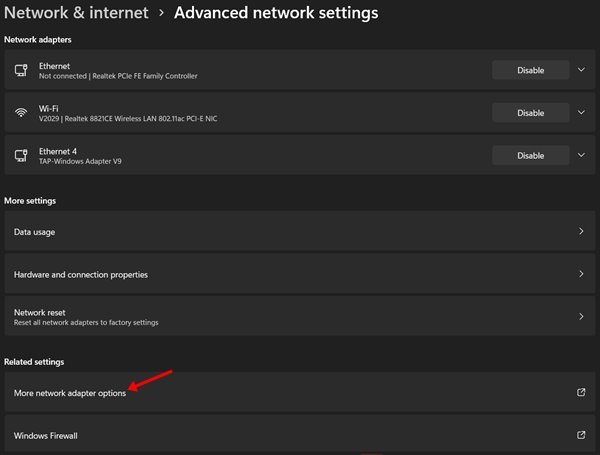Image resolution: width=600 pixels, height=455 pixels.
Task: Go back to Network & internet breadcrumb
Action: pyautogui.click(x=76, y=13)
